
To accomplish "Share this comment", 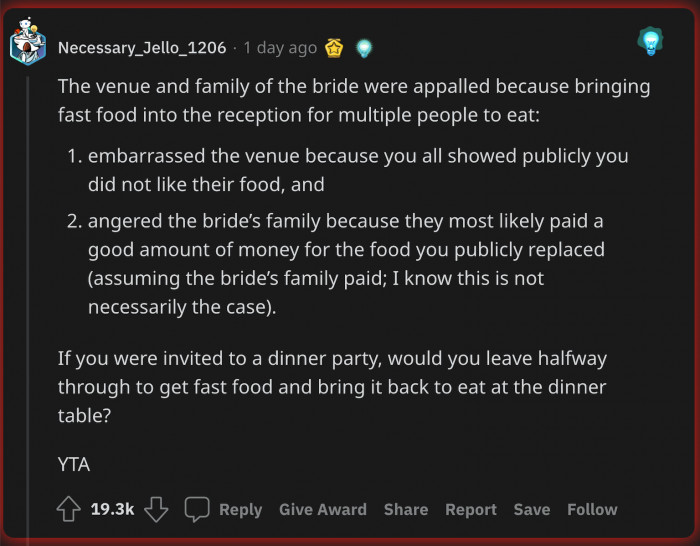I will 405,509.
